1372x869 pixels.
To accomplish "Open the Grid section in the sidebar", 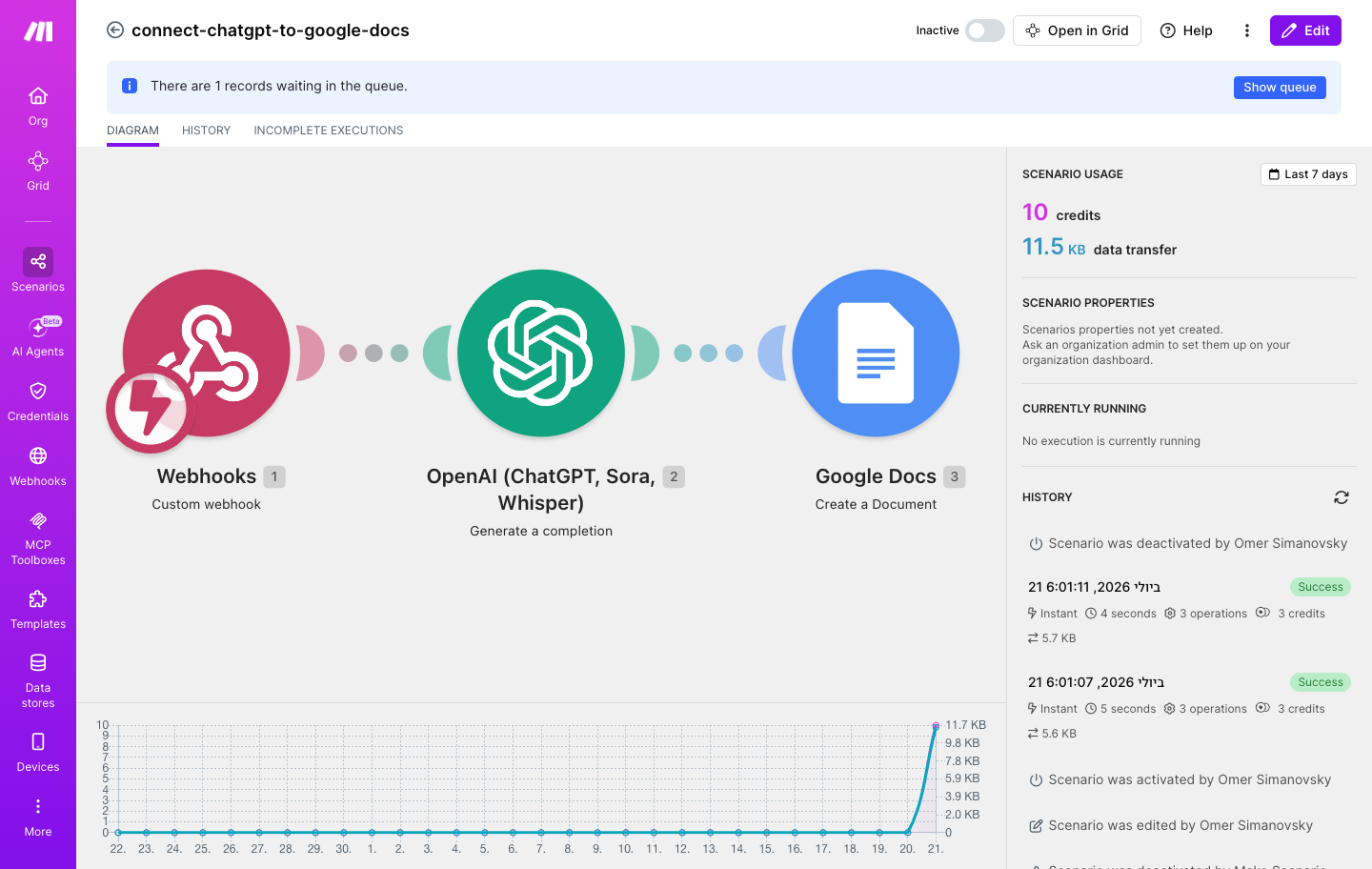I will pyautogui.click(x=38, y=171).
